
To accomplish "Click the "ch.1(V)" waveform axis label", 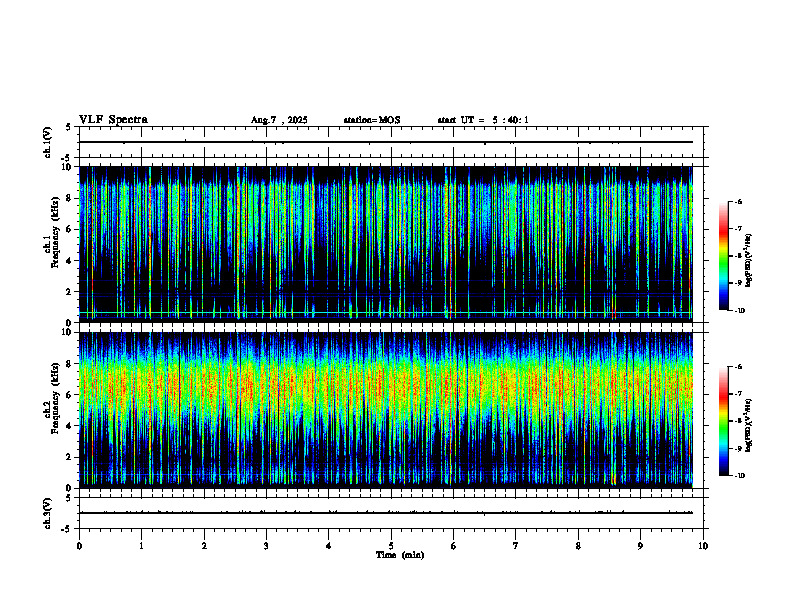I will coord(47,142).
